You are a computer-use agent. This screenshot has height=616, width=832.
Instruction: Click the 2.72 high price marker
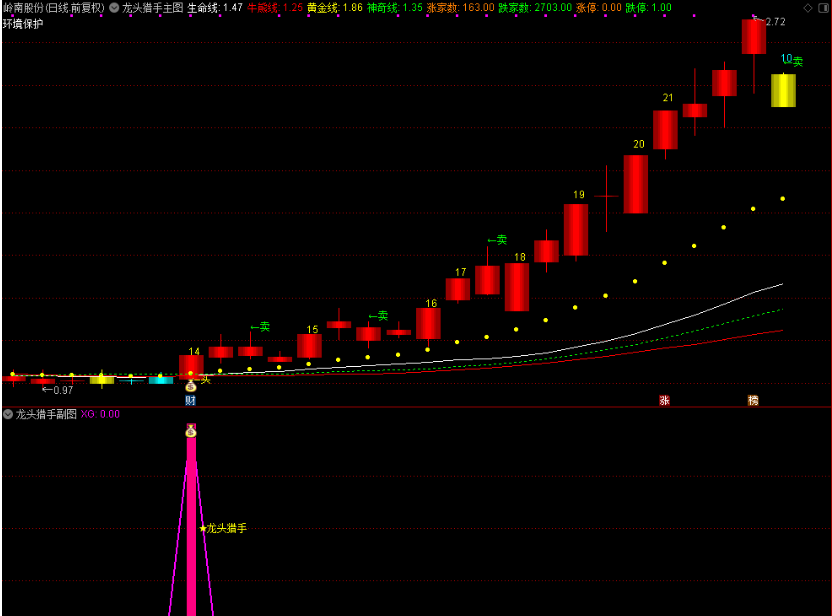coord(771,22)
